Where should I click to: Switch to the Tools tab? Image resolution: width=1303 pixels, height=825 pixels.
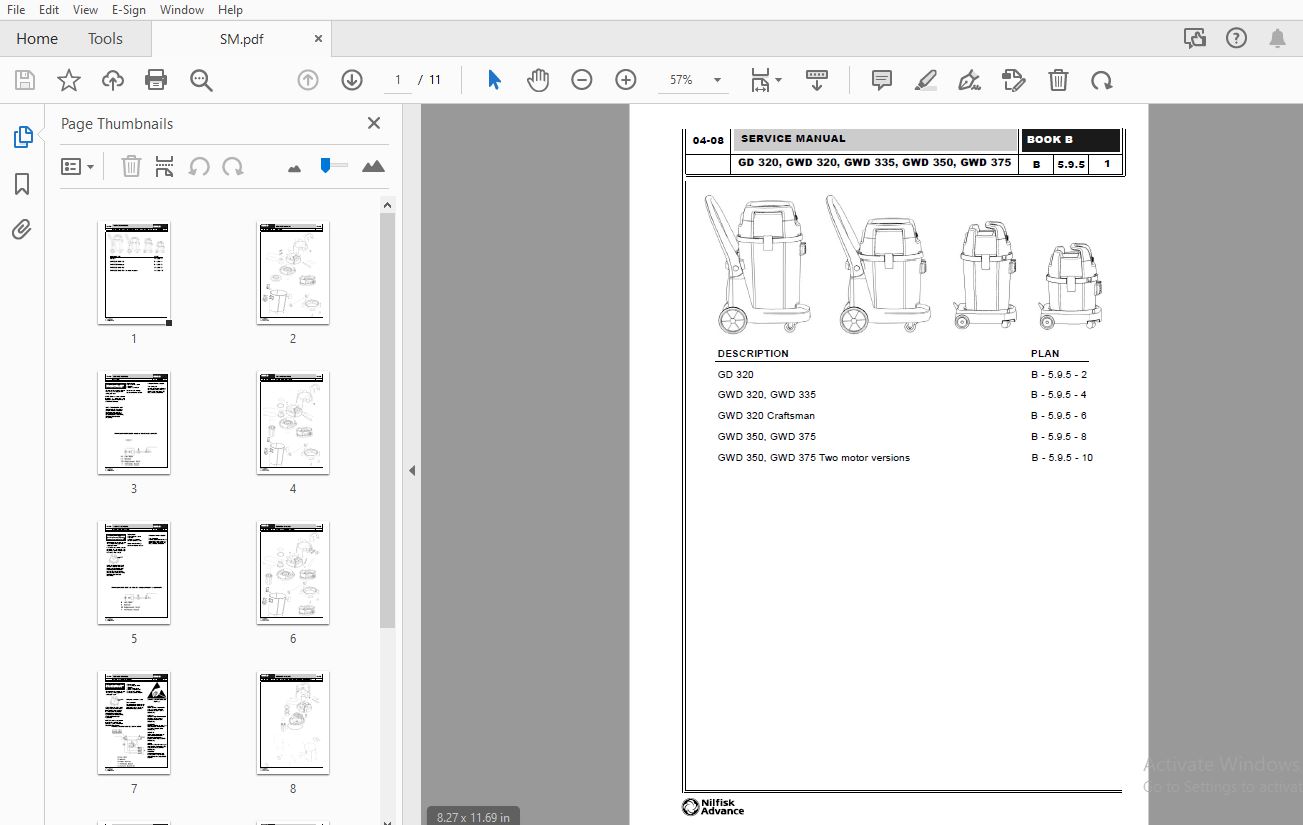pos(105,39)
